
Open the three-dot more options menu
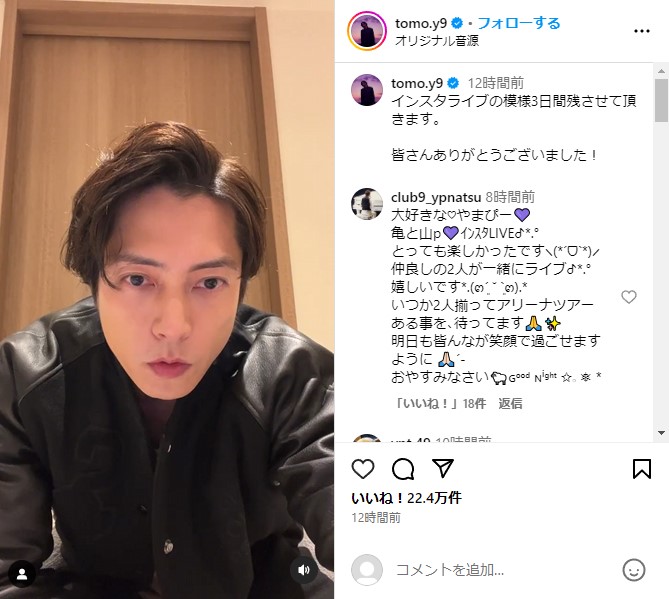pyautogui.click(x=642, y=31)
